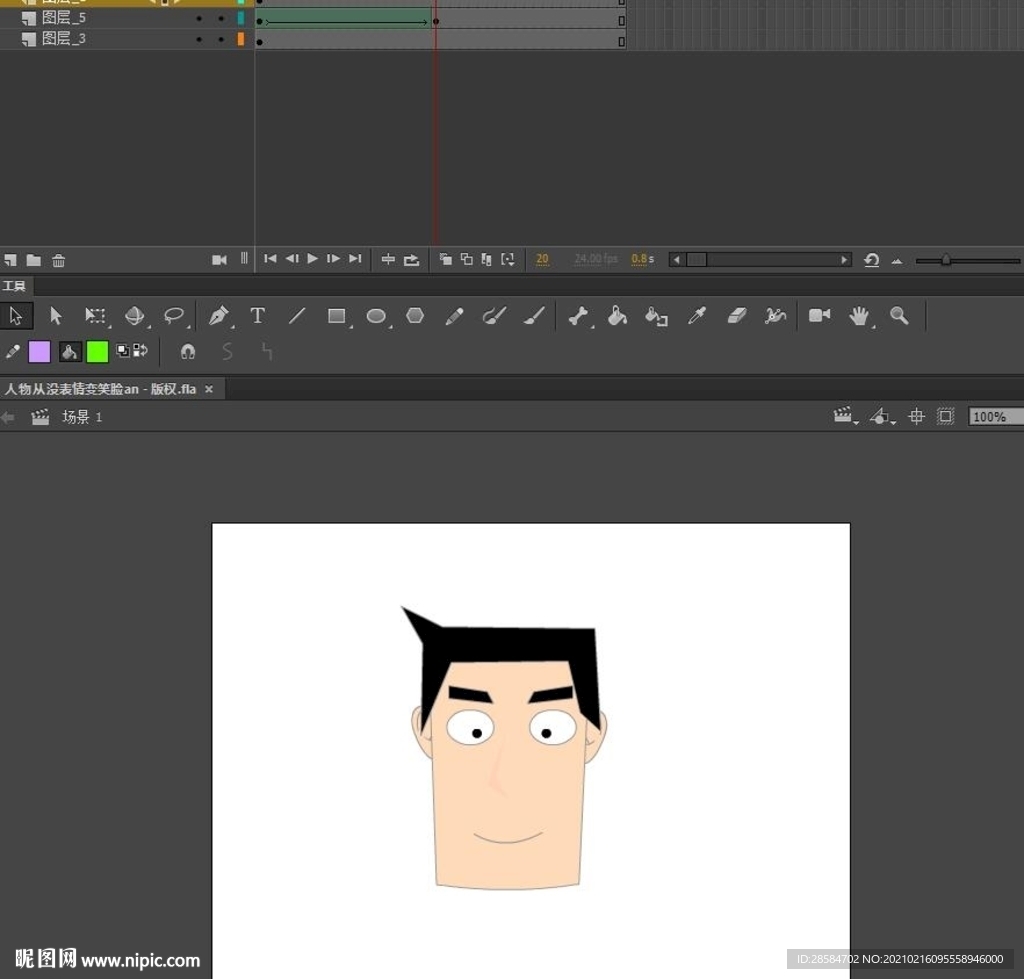Click the timeline scrollbar's left arrow
The image size is (1024, 979).
coord(677,260)
